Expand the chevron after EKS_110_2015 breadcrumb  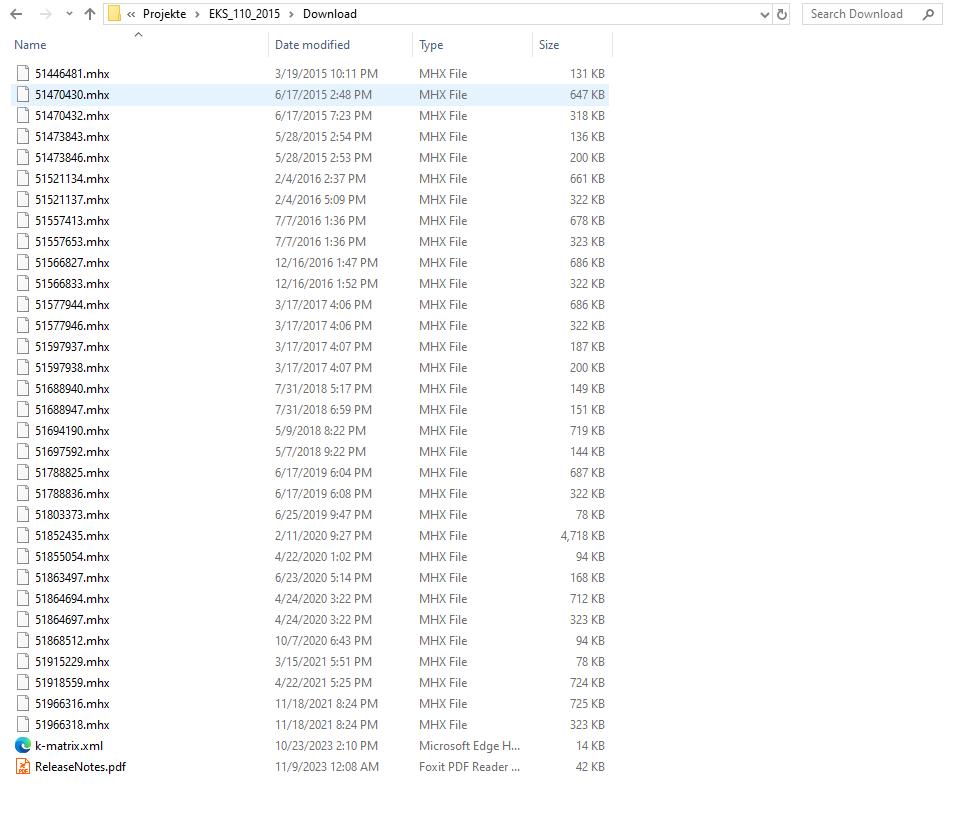291,14
